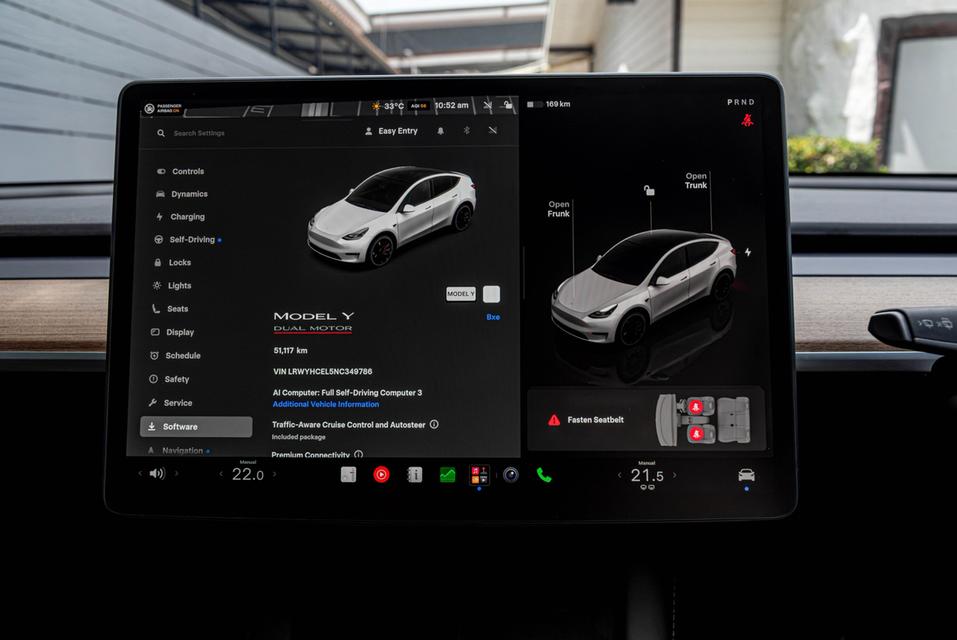
Task: Click the passenger airbag status icon
Action: pos(162,109)
